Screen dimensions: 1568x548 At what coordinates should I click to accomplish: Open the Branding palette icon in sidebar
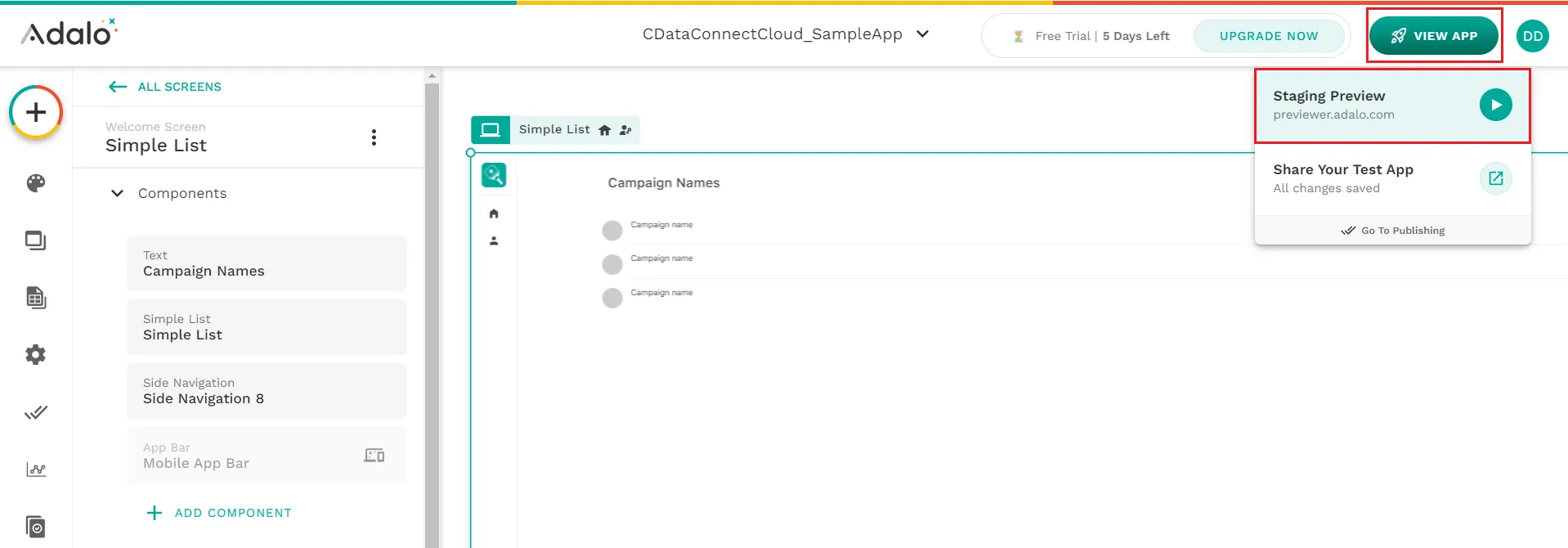[36, 183]
